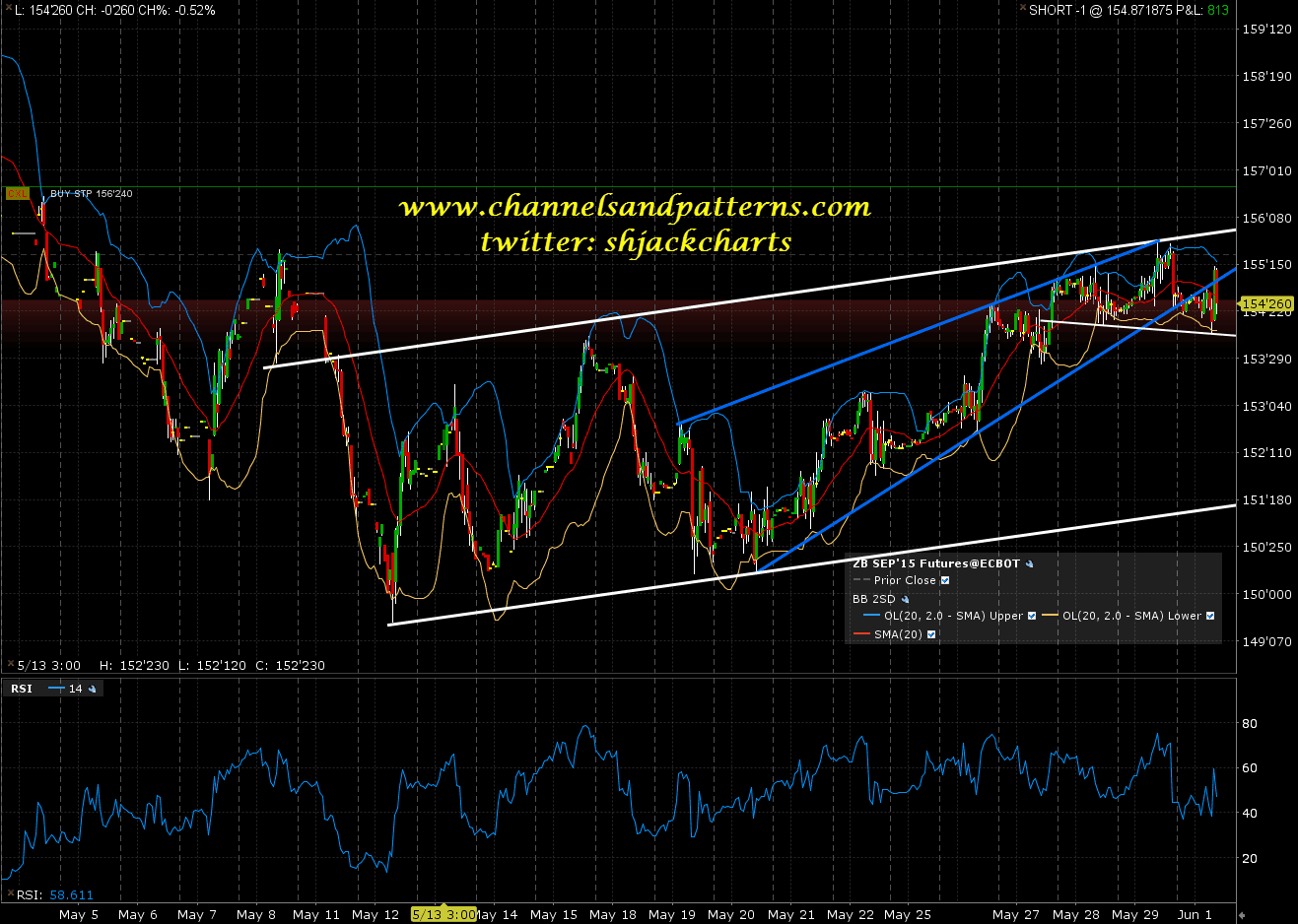This screenshot has height=924, width=1298.
Task: Select the BUY STP 156'240 order label
Action: pyautogui.click(x=91, y=194)
